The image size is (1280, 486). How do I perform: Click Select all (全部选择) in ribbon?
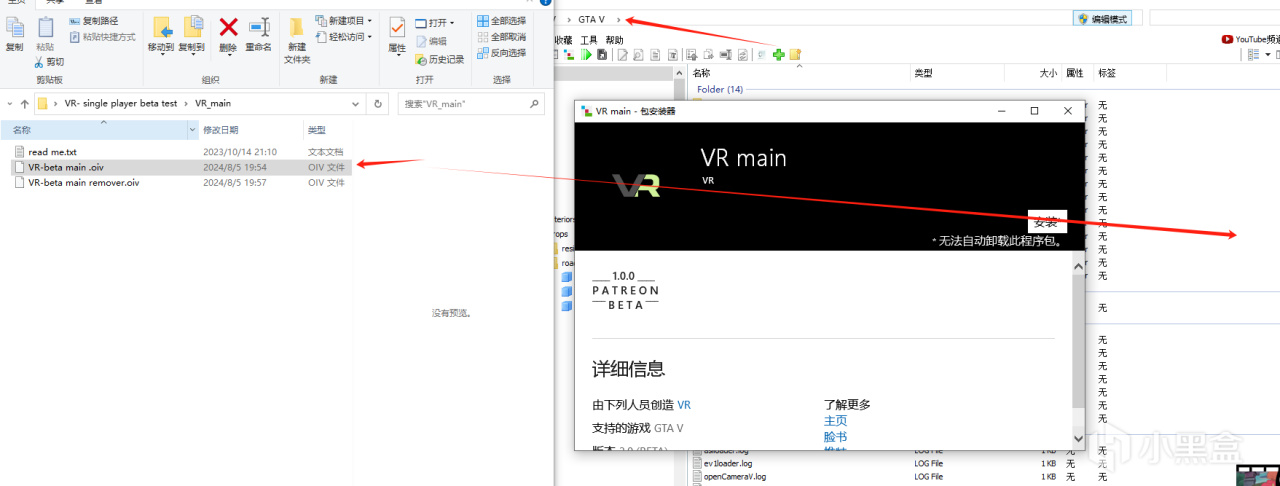click(501, 21)
